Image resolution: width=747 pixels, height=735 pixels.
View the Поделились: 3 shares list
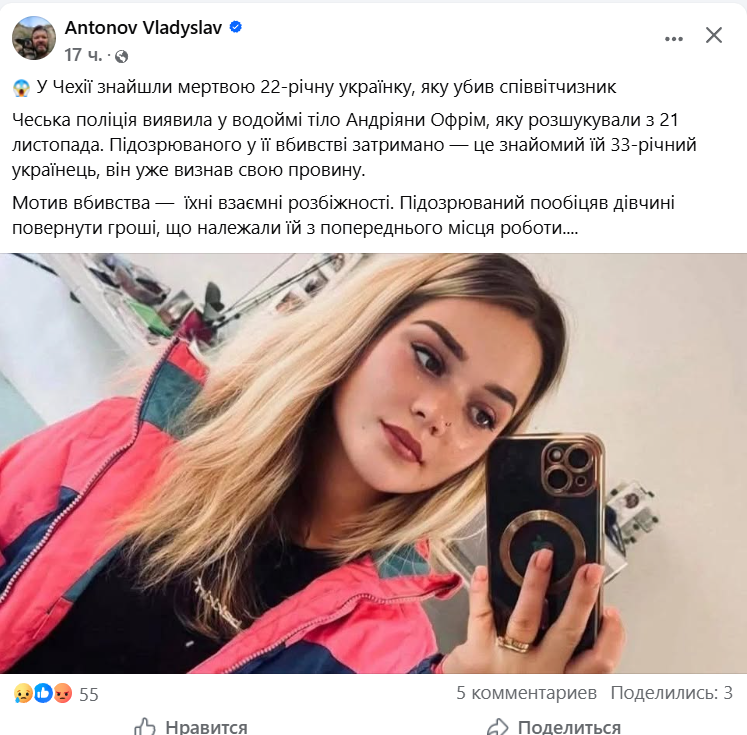(x=672, y=693)
